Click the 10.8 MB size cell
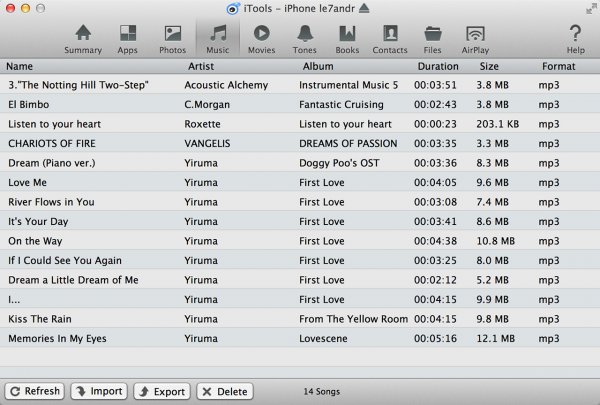Viewport: 600px width, 405px height. tap(496, 241)
